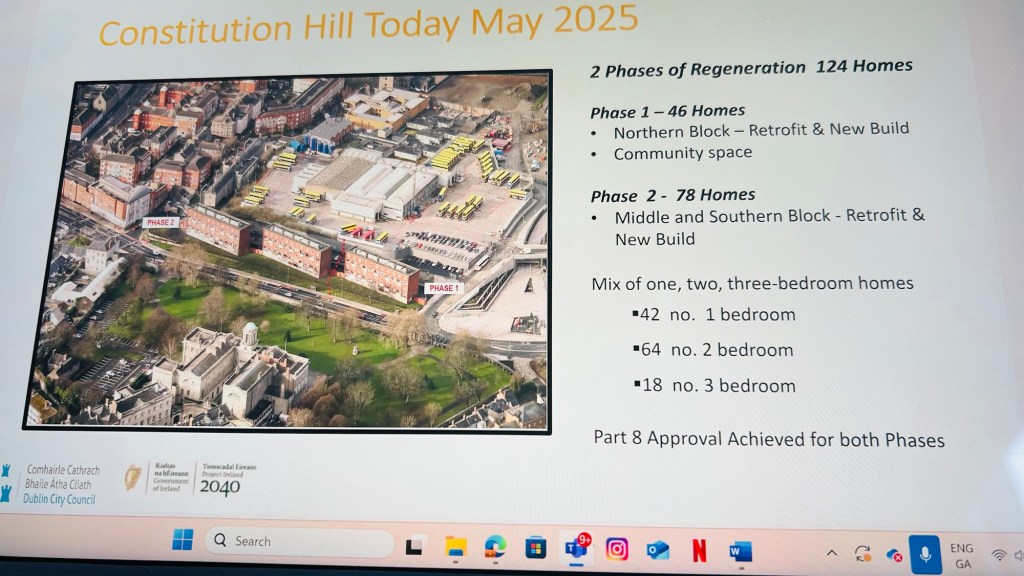Screen dimensions: 1024x576
Task: Expand the hidden system tray icons
Action: pyautogui.click(x=831, y=553)
